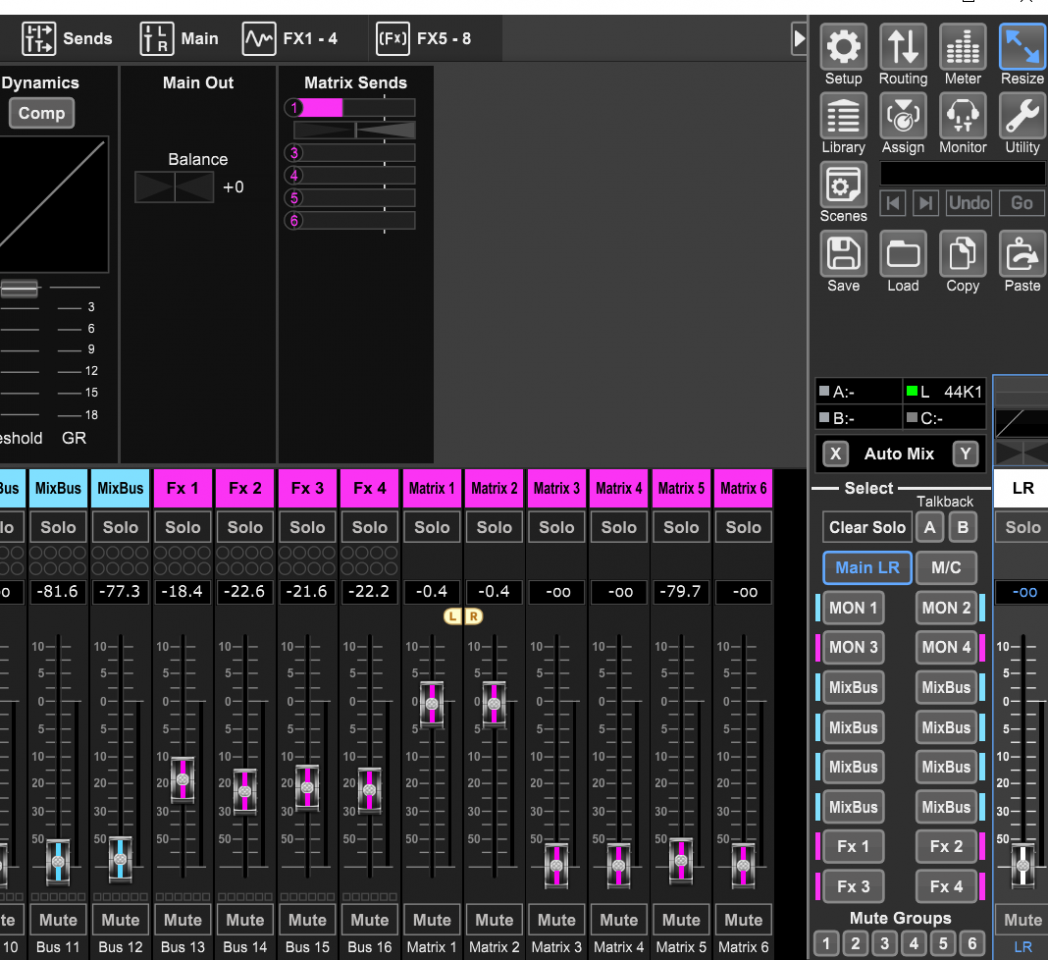Toggle Talkback A
Viewport: 1048px width, 960px height.
[x=930, y=527]
